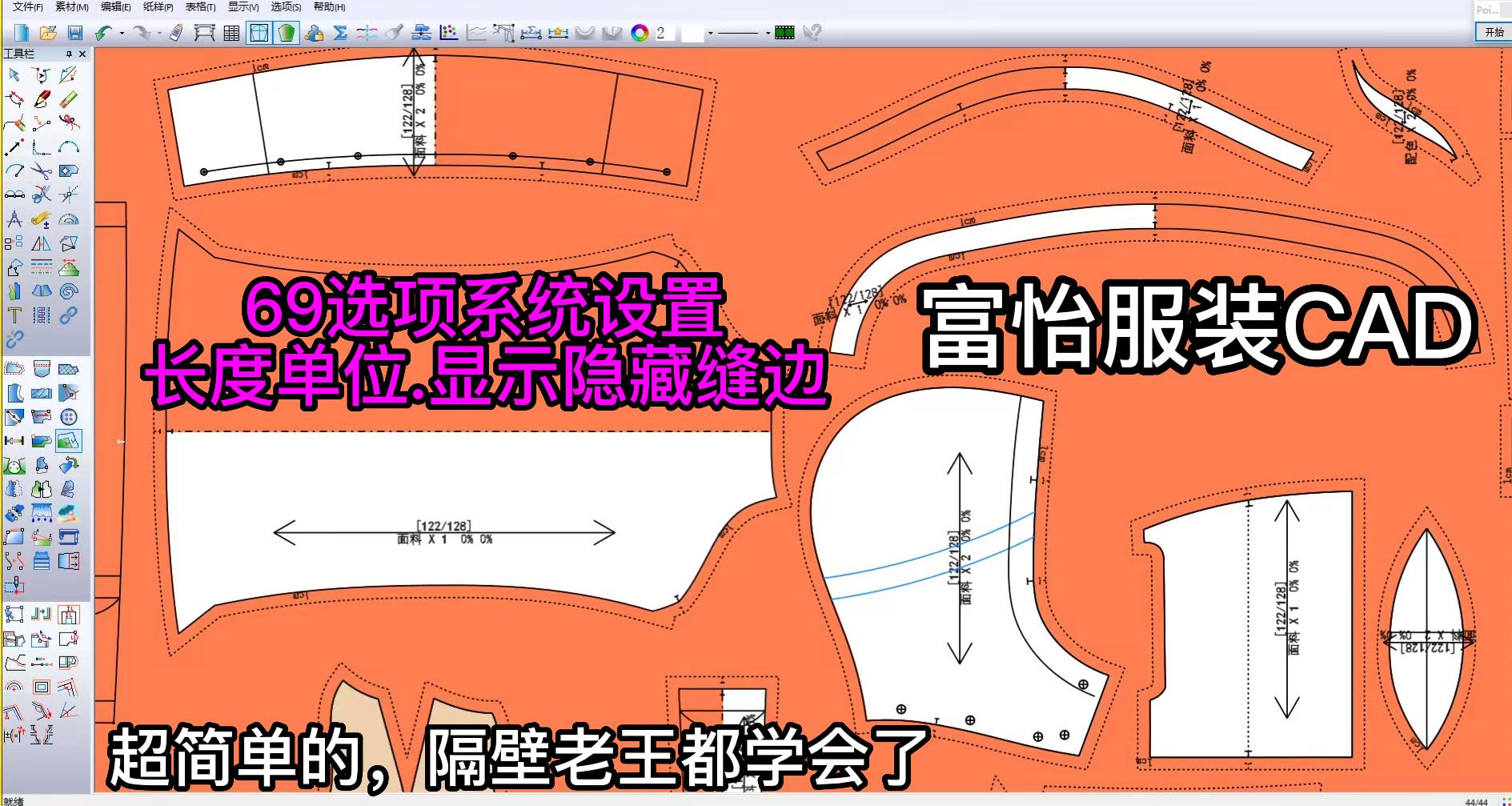
Task: Click the green Undo arrow
Action: pos(103,33)
